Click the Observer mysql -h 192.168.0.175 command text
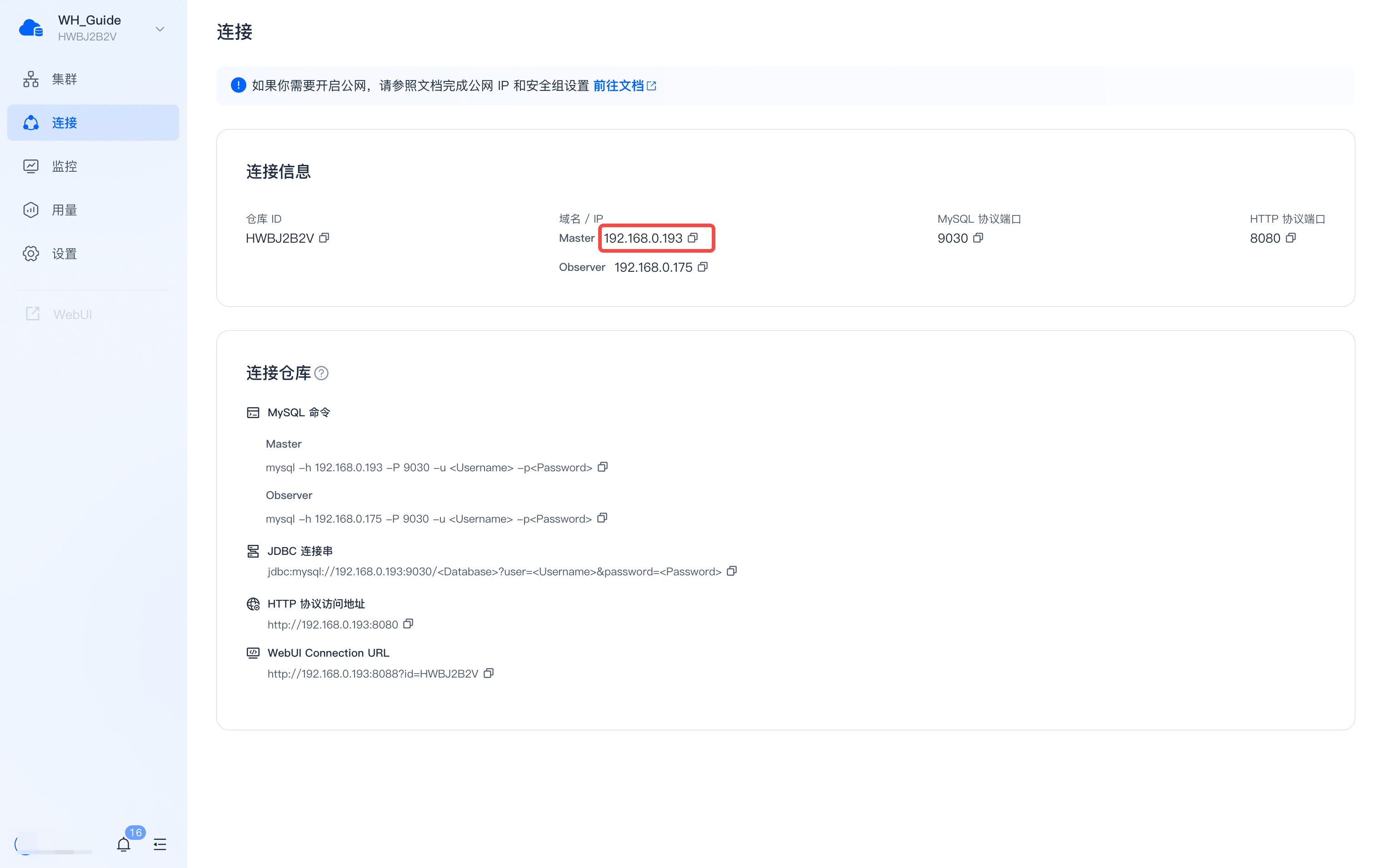Screen dimensions: 1379x868 pos(428,519)
